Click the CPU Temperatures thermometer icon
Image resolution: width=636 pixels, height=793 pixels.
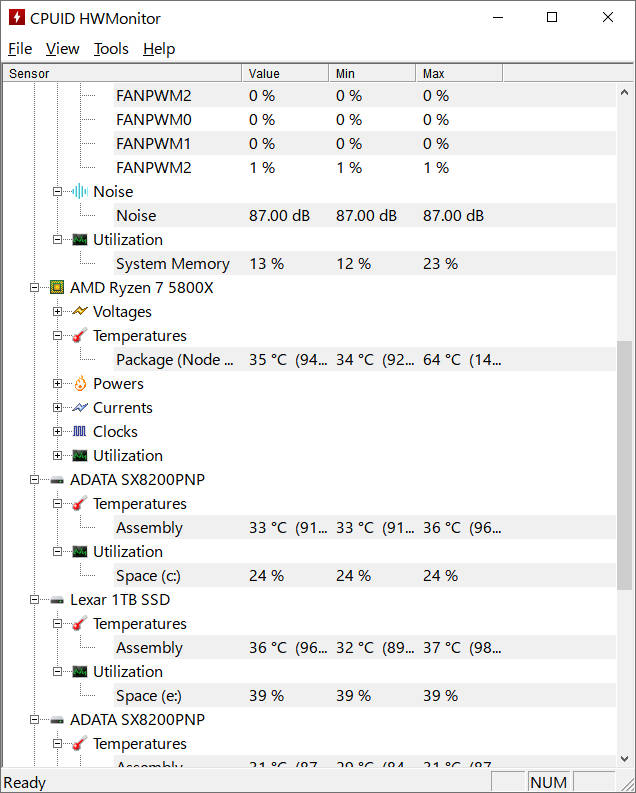point(80,335)
